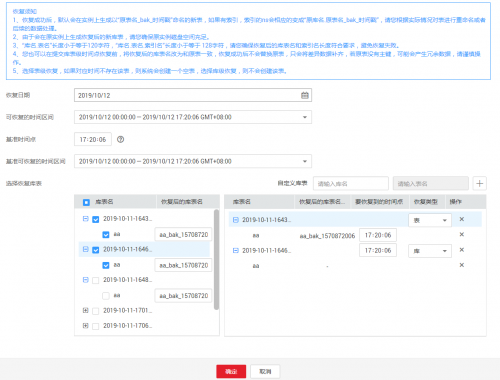Uncheck aa table under 2019-10-11-1643
Image resolution: width=500 pixels, height=380 pixels.
106,235
